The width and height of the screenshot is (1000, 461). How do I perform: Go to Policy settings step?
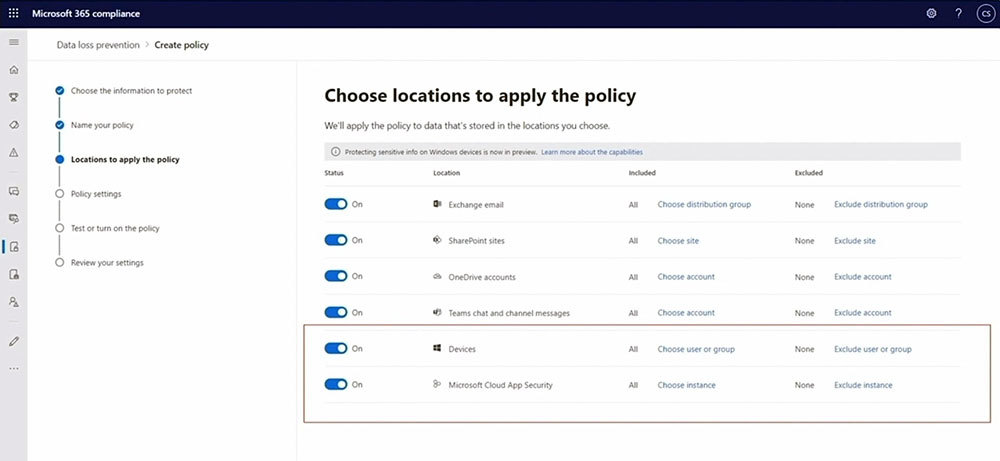coord(95,194)
